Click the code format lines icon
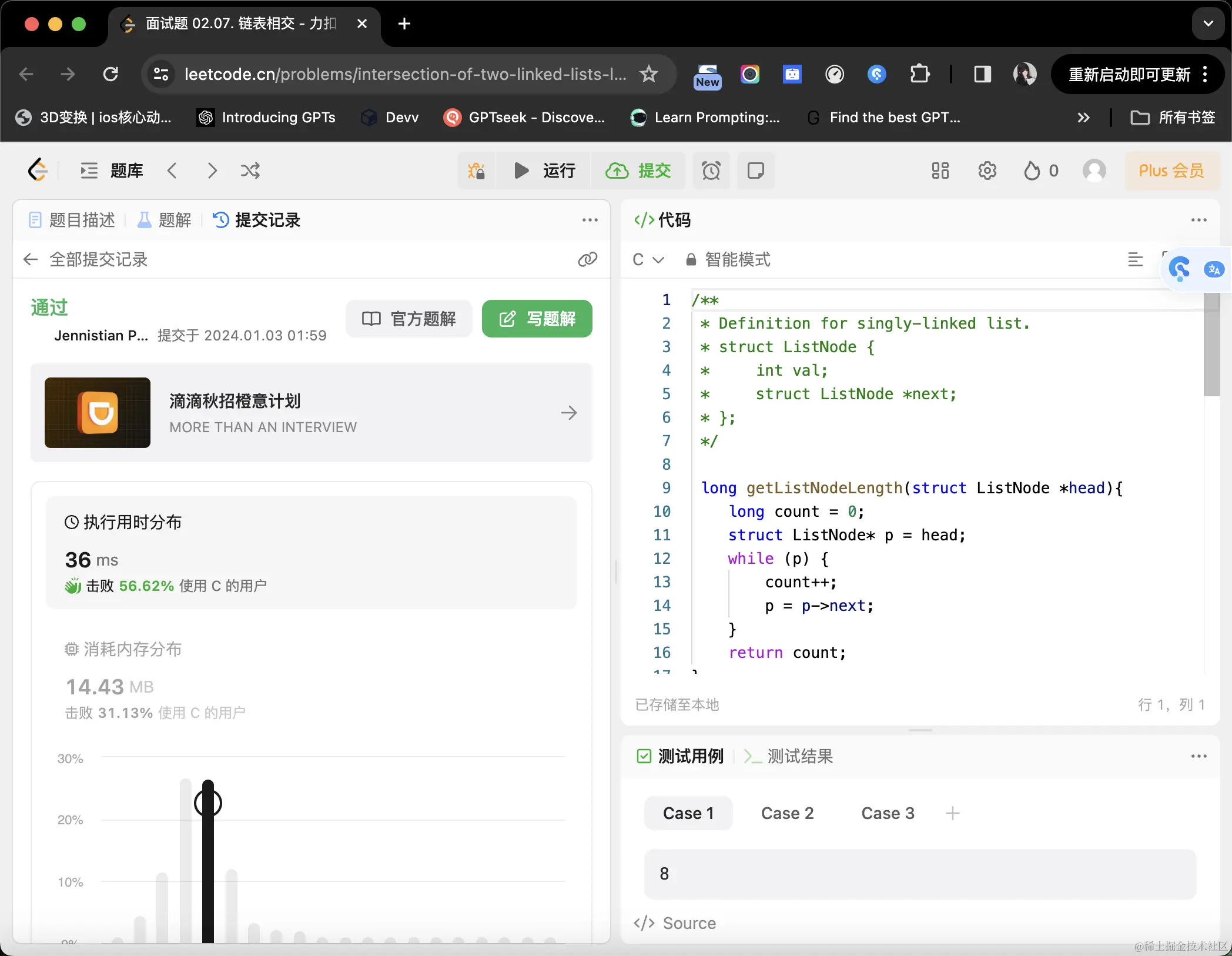 click(1135, 259)
